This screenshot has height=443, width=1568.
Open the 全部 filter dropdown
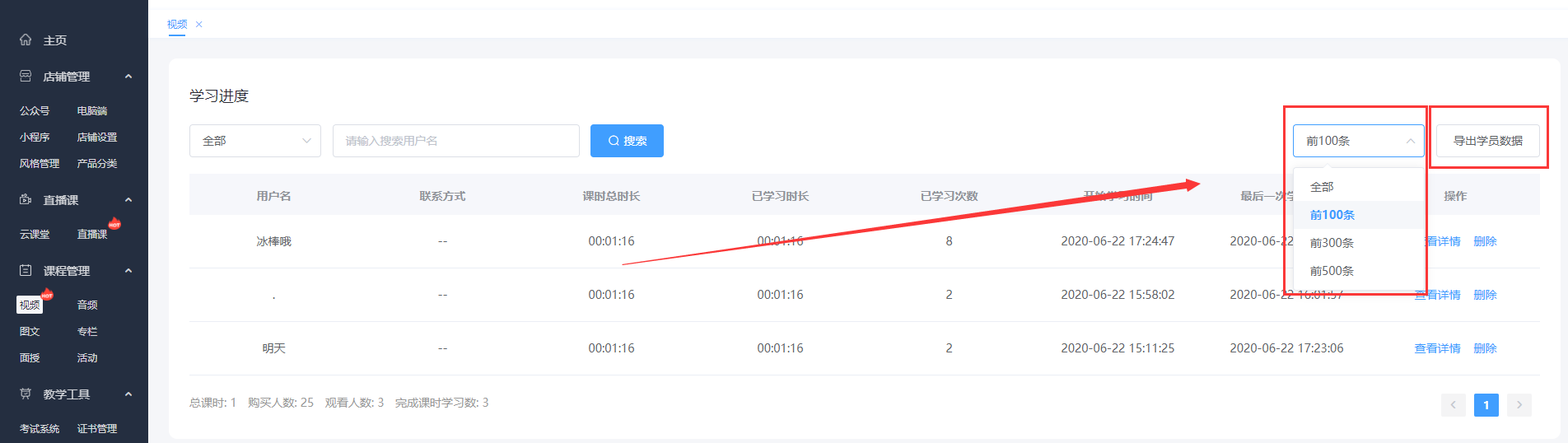[x=255, y=141]
